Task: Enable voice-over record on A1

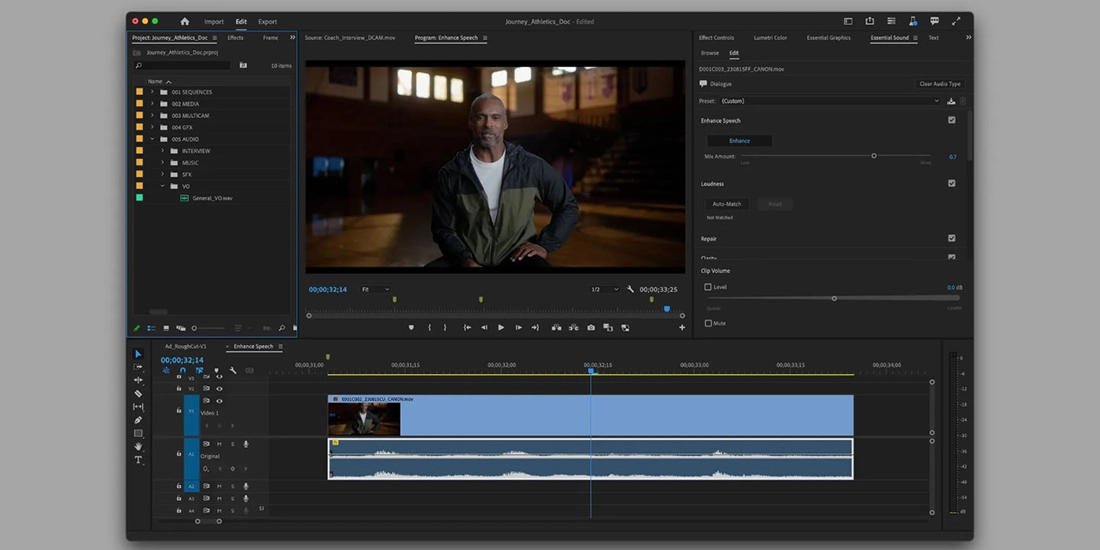Action: (x=246, y=444)
